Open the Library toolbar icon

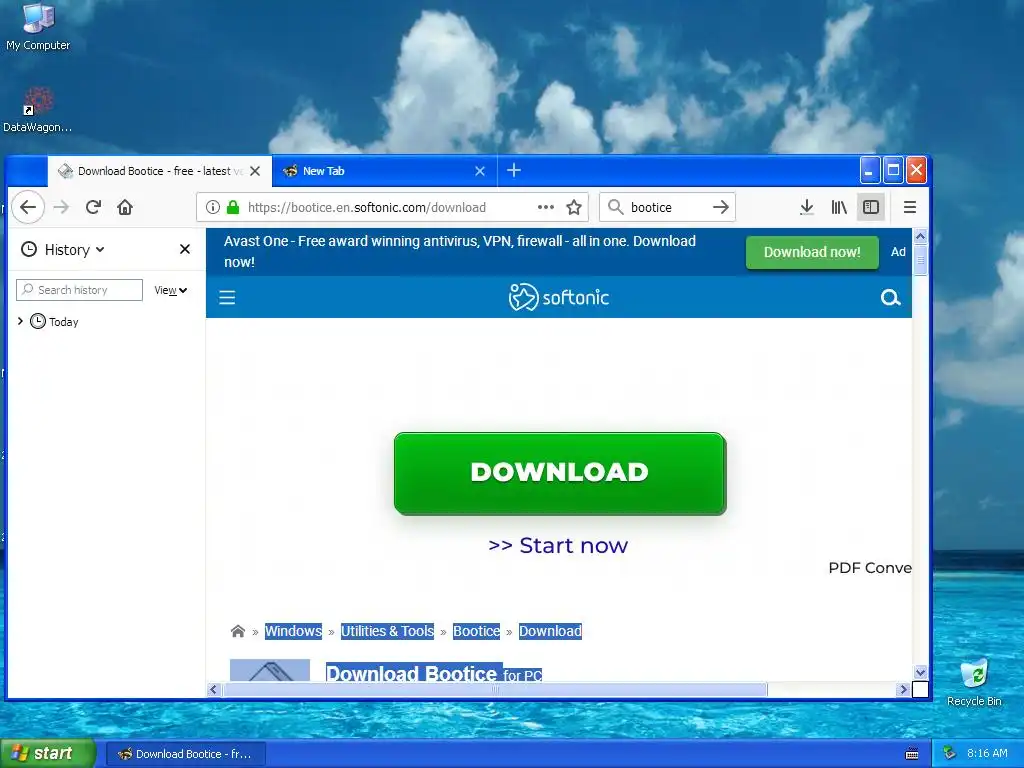tap(839, 208)
